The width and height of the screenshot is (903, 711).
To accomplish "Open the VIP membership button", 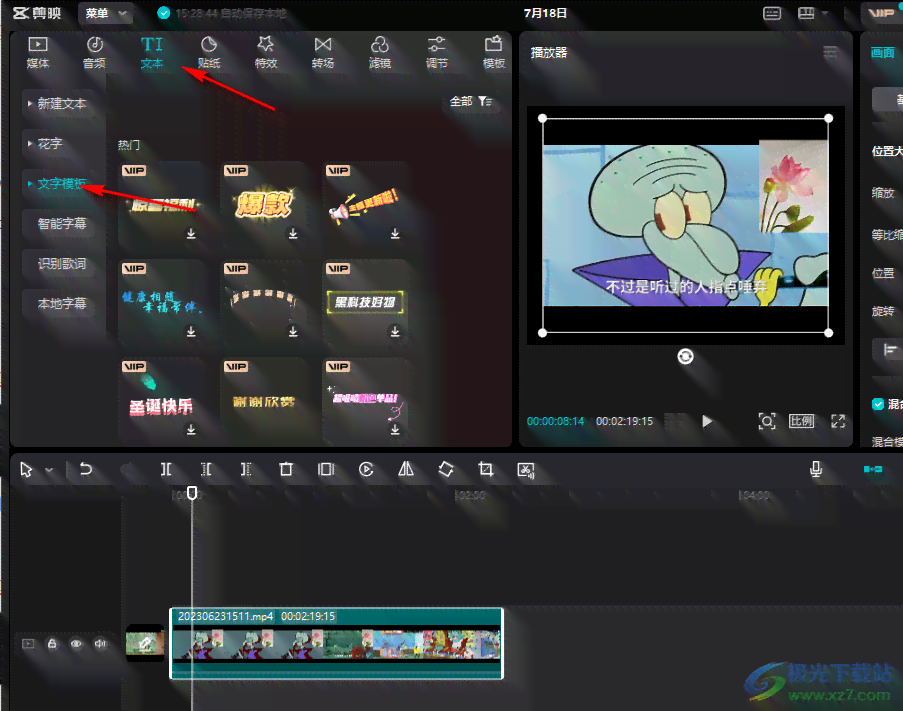I will point(882,13).
